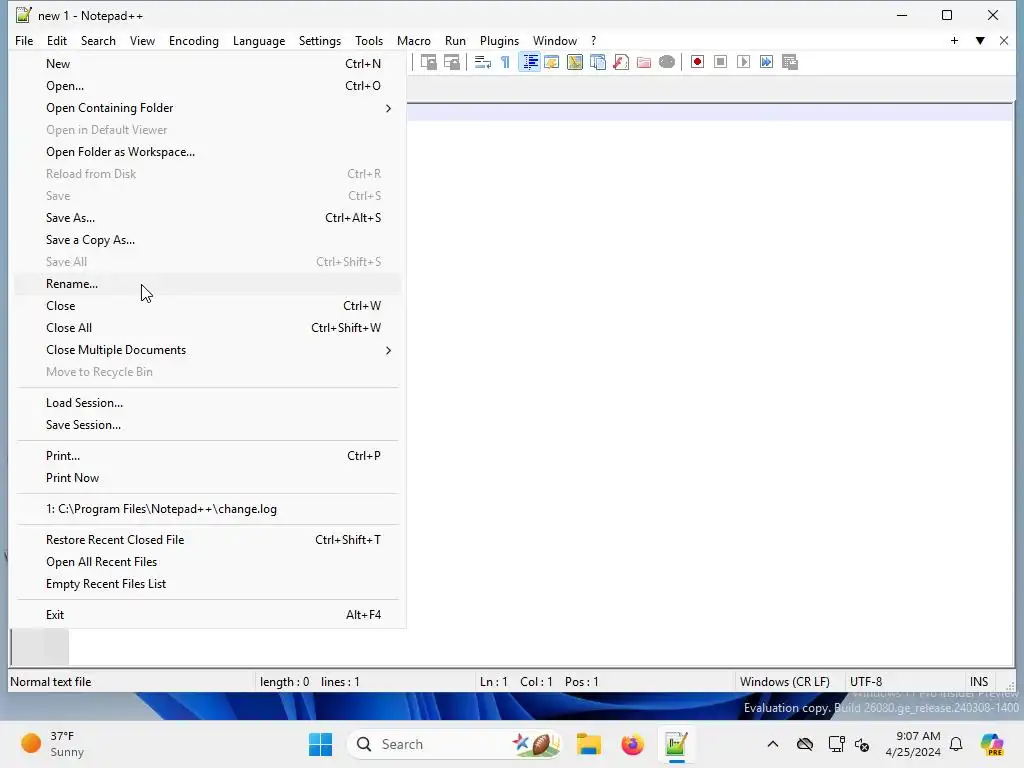Open the Plugins menu

coord(500,40)
